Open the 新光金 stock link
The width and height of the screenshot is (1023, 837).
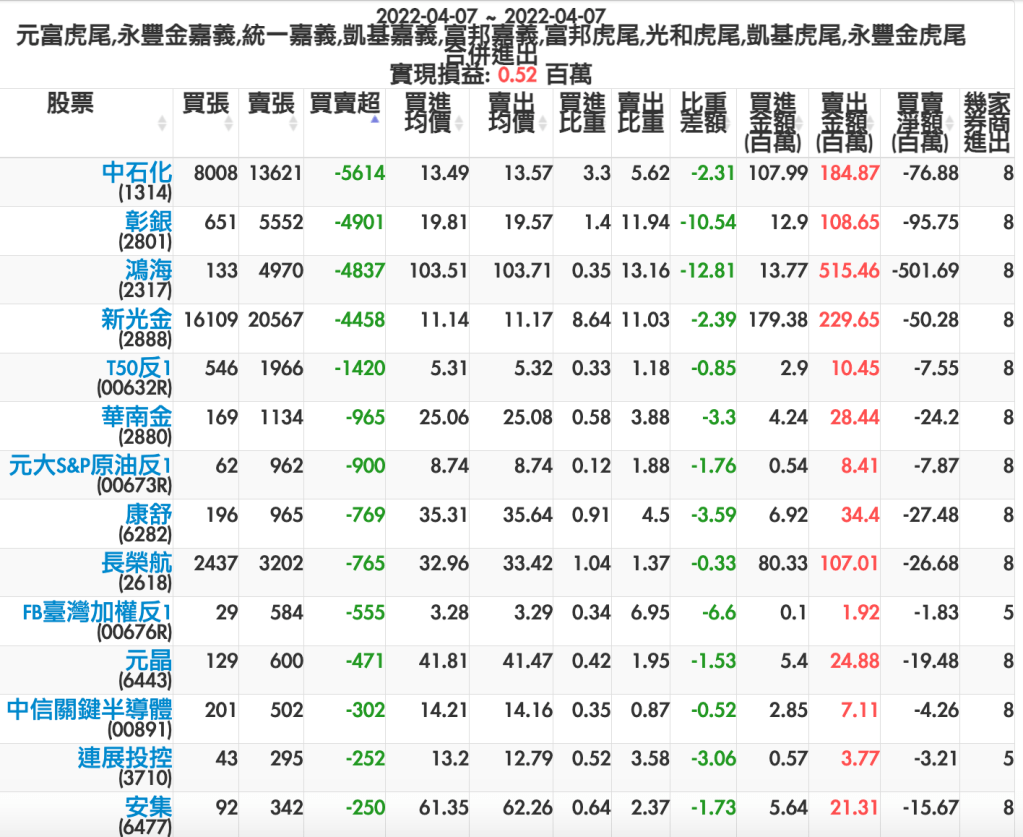137,319
